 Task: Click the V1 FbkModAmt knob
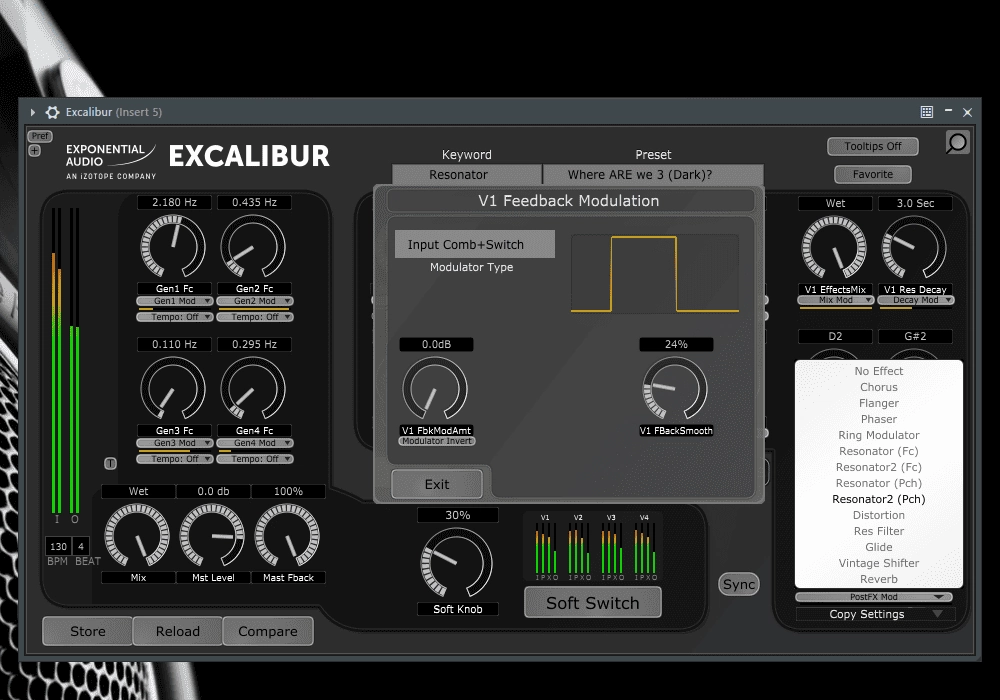(x=435, y=388)
